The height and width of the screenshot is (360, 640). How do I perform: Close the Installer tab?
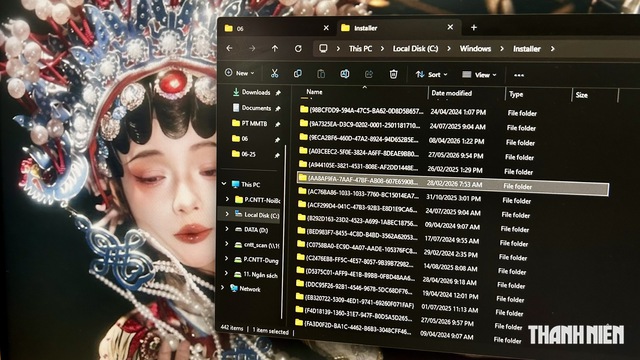coord(450,27)
